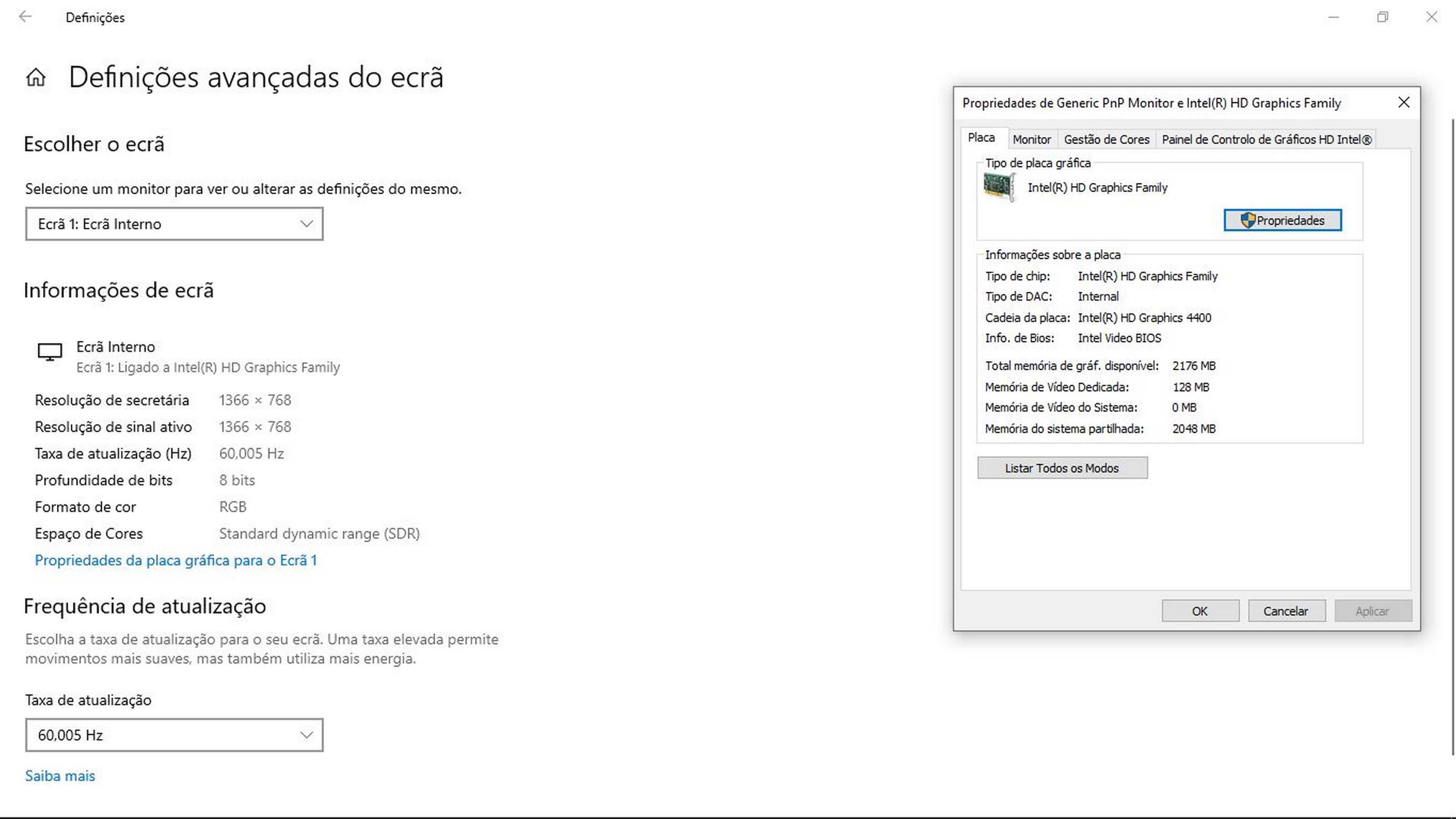Click the RGB color format value

click(x=232, y=506)
